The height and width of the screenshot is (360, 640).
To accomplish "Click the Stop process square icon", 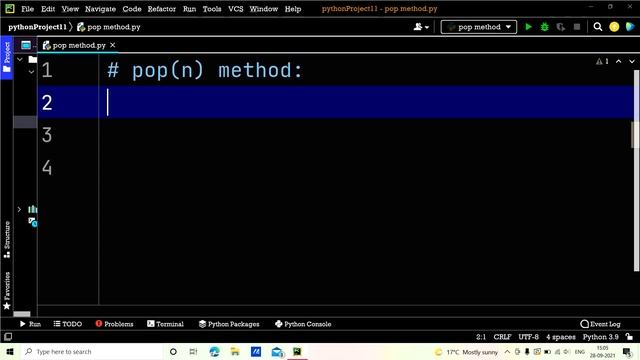I will 577,27.
